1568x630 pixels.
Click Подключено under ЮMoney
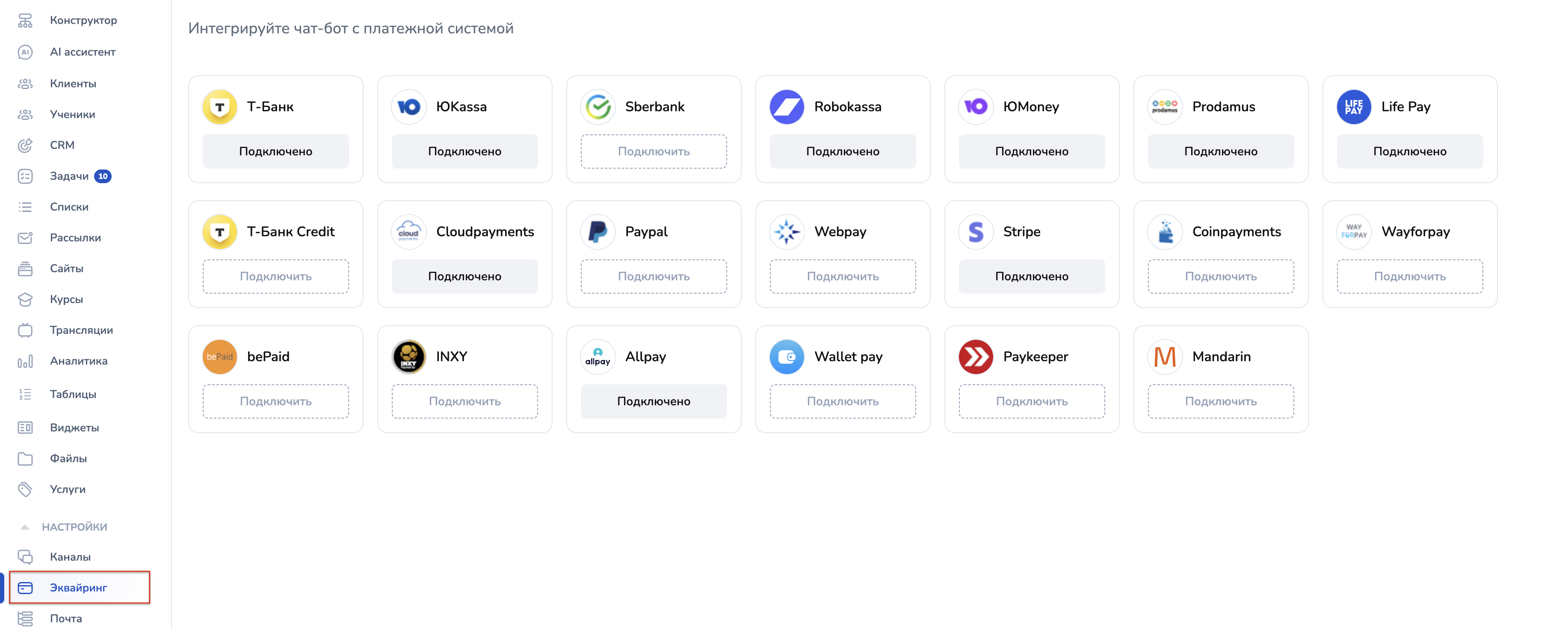coord(1032,152)
